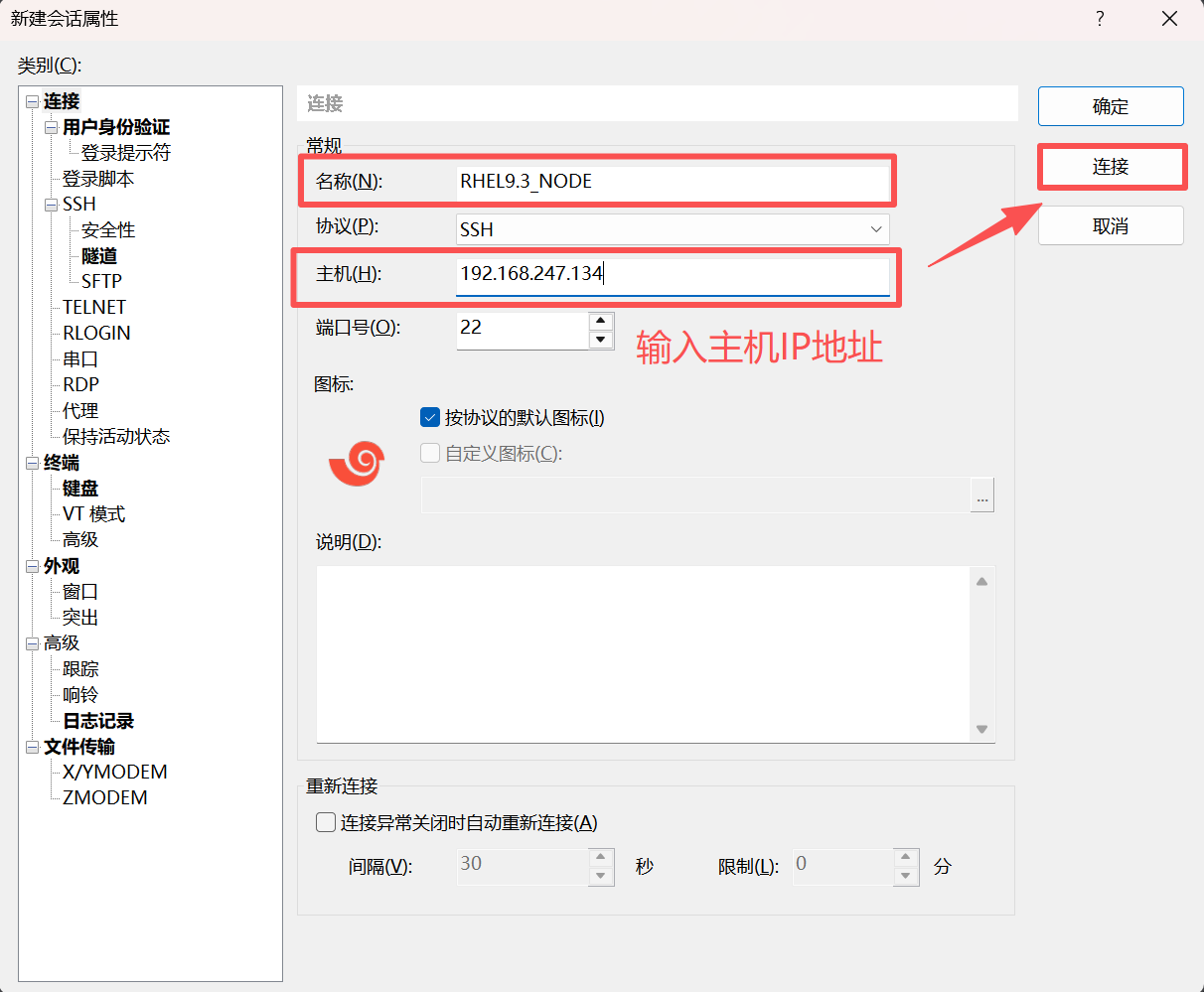Select 安全性 under SSH
Image resolution: width=1204 pixels, height=992 pixels.
(x=108, y=230)
